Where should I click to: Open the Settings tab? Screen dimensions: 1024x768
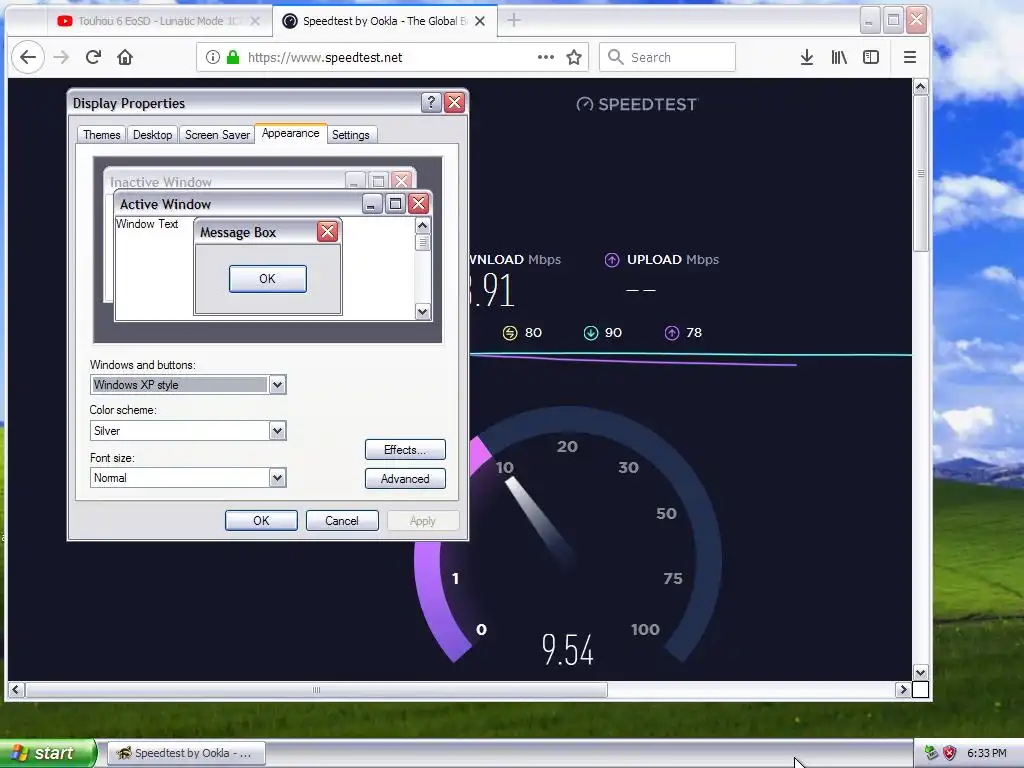(x=351, y=135)
